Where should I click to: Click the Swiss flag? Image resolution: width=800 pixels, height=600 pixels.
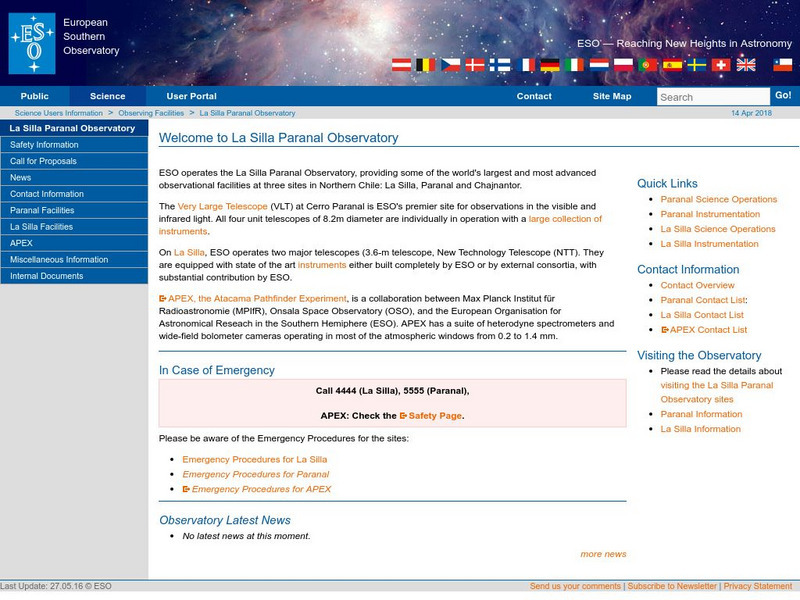point(718,63)
